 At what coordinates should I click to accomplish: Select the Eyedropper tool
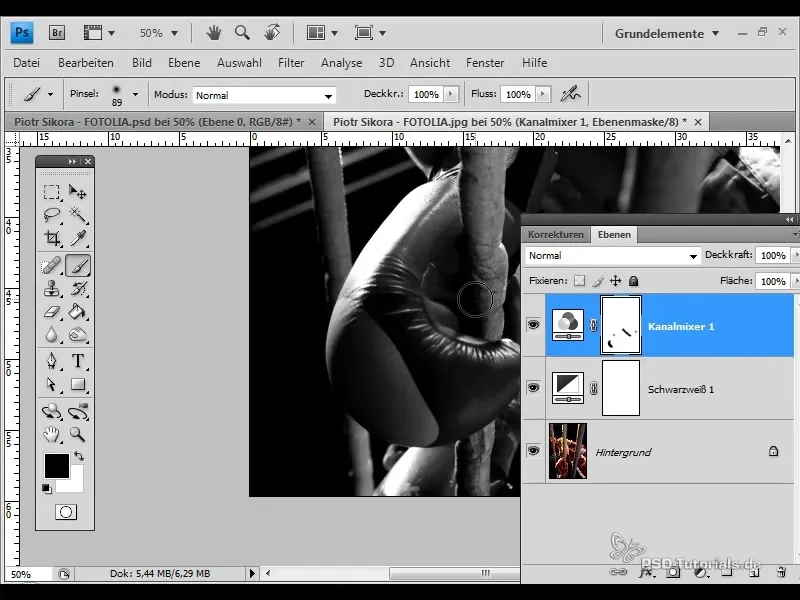pyautogui.click(x=78, y=238)
